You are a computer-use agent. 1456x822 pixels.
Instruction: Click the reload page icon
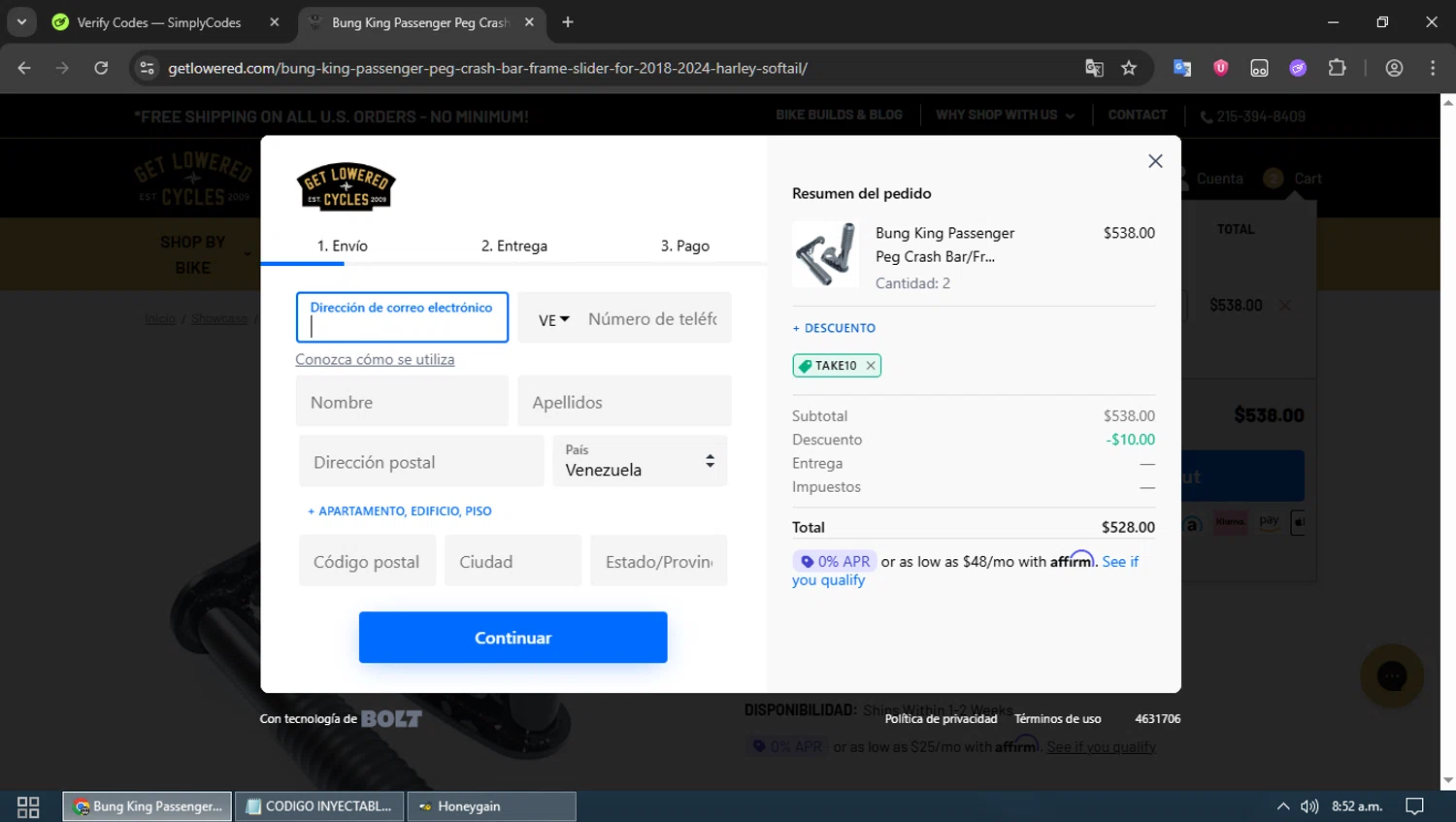[101, 68]
